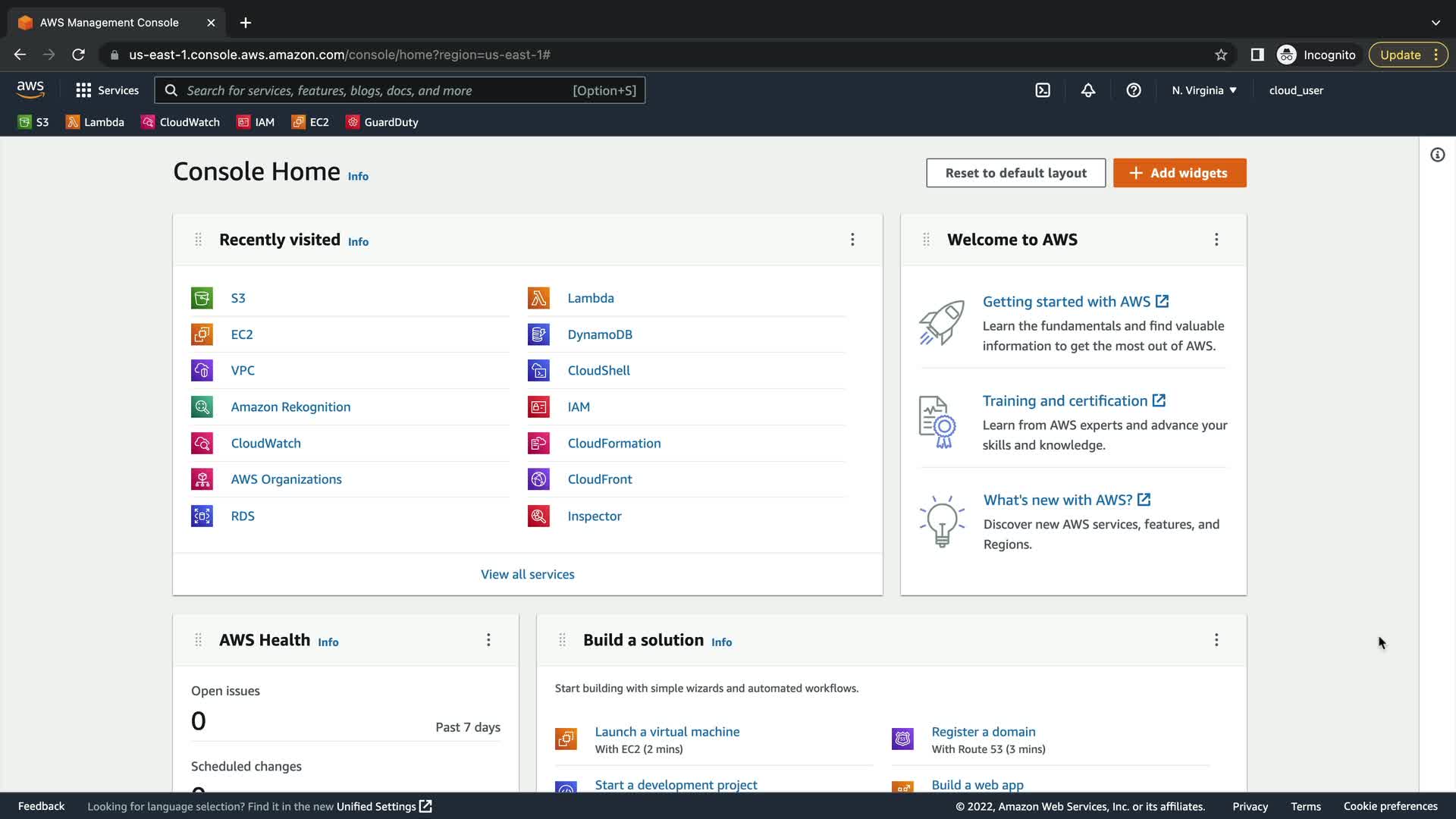
Task: Click the DynamoDB service icon
Action: click(538, 334)
